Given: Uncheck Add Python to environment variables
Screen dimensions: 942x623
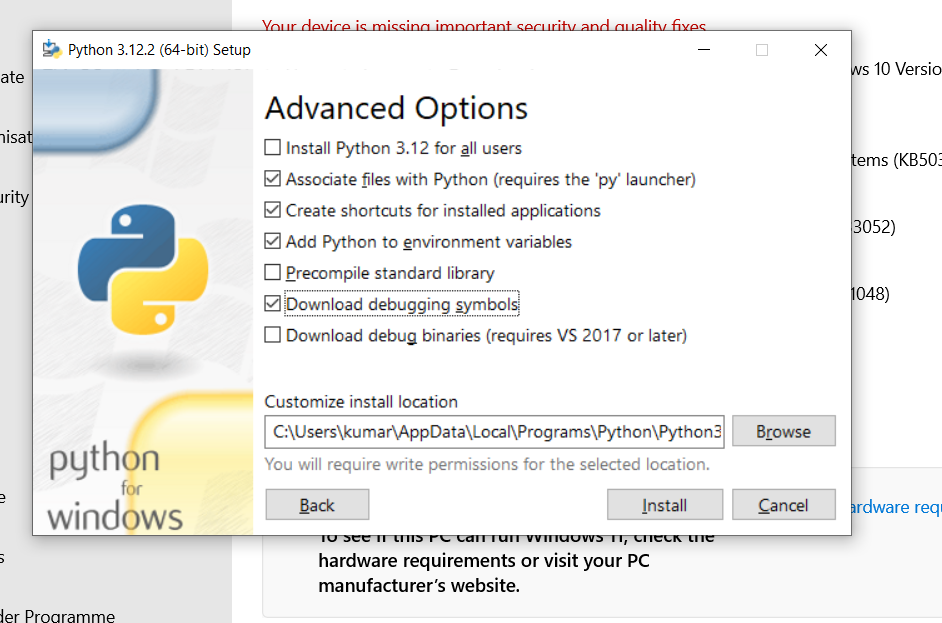Looking at the screenshot, I should 271,242.
